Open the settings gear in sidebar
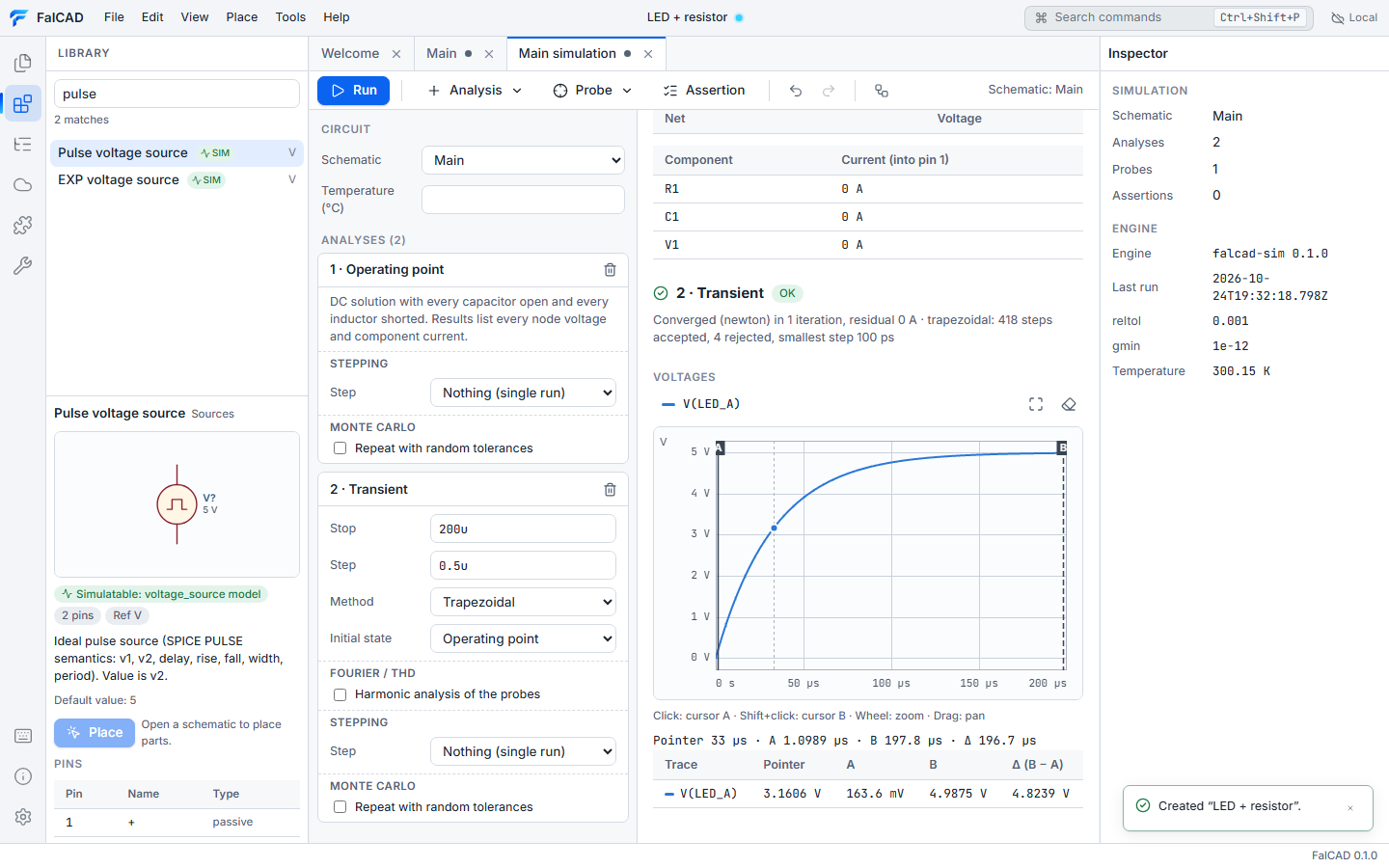 (23, 817)
